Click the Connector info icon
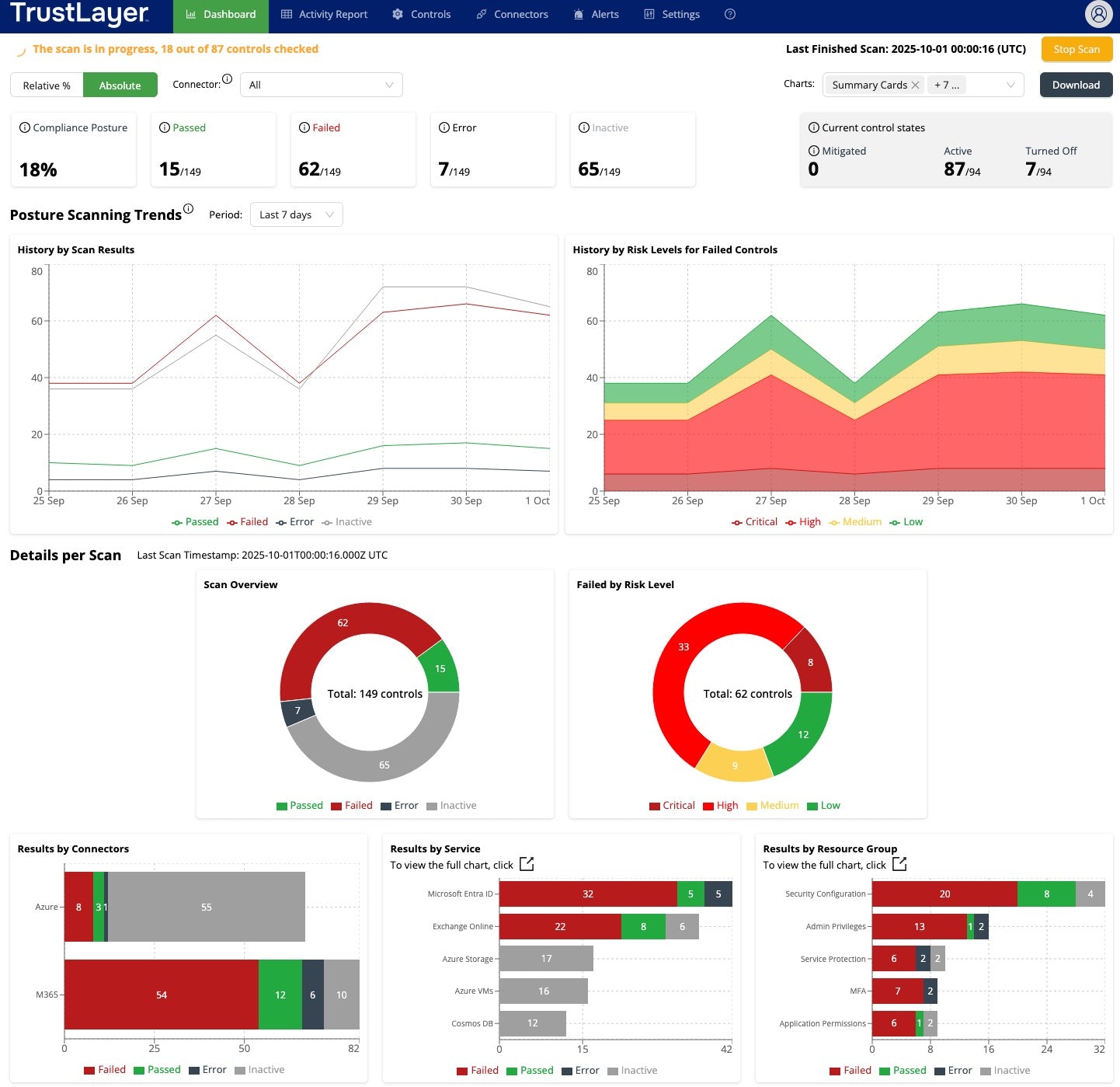Image resolution: width=1120 pixels, height=1087 pixels. point(227,79)
